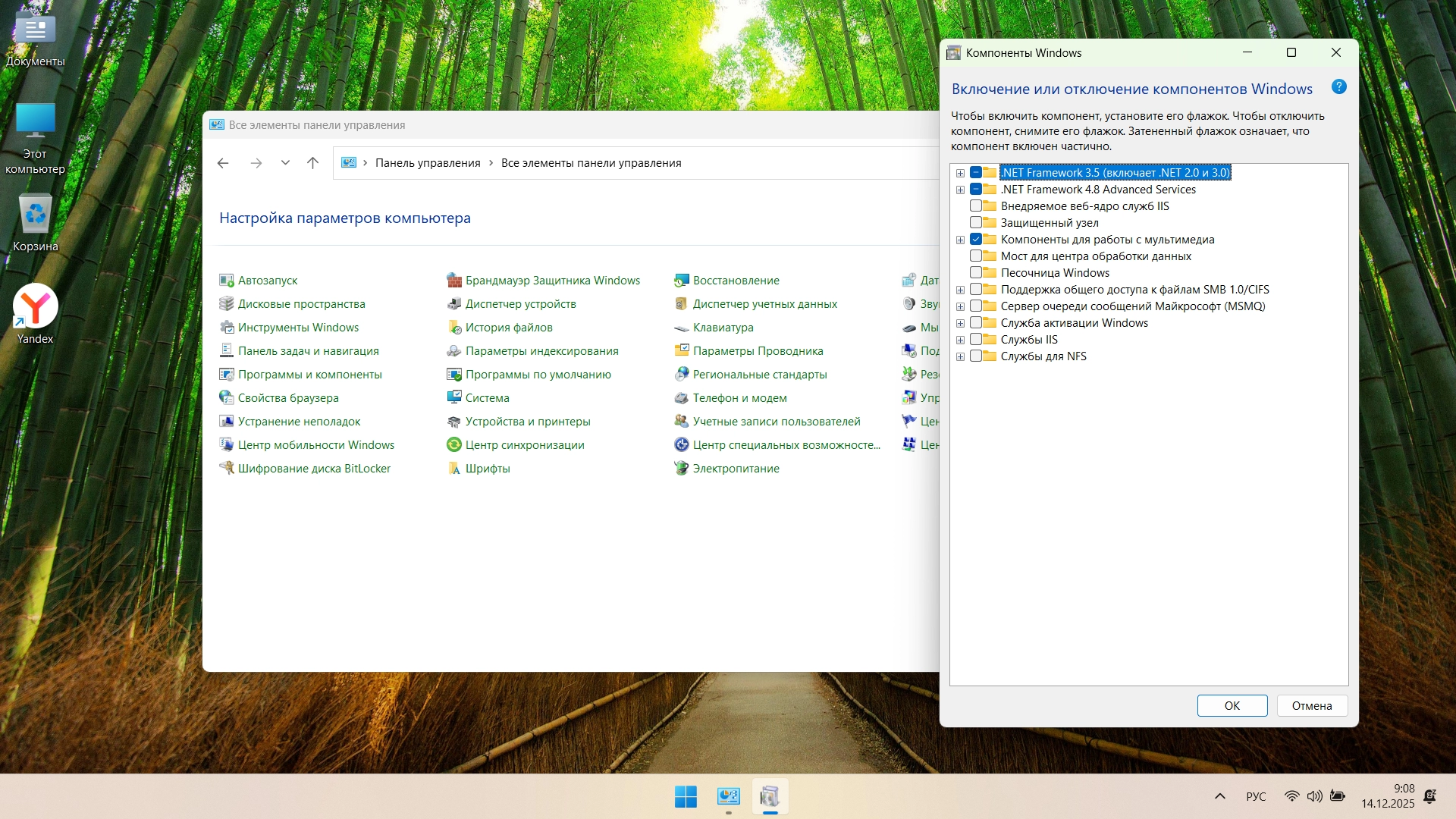Click the up arrow navigation button
Screen dimensions: 1456x819
[312, 163]
